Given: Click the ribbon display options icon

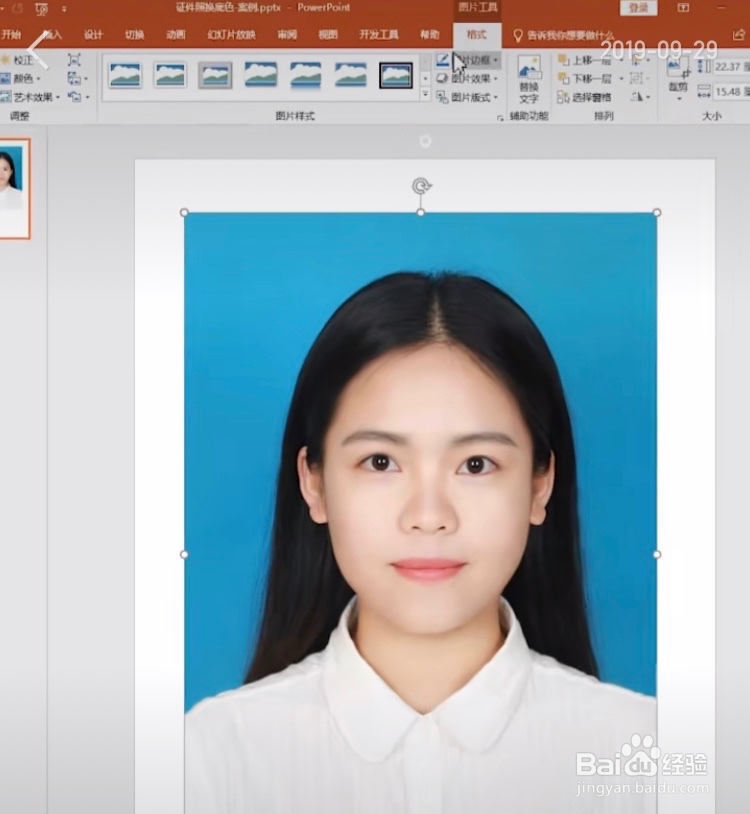Looking at the screenshot, I should 684,8.
